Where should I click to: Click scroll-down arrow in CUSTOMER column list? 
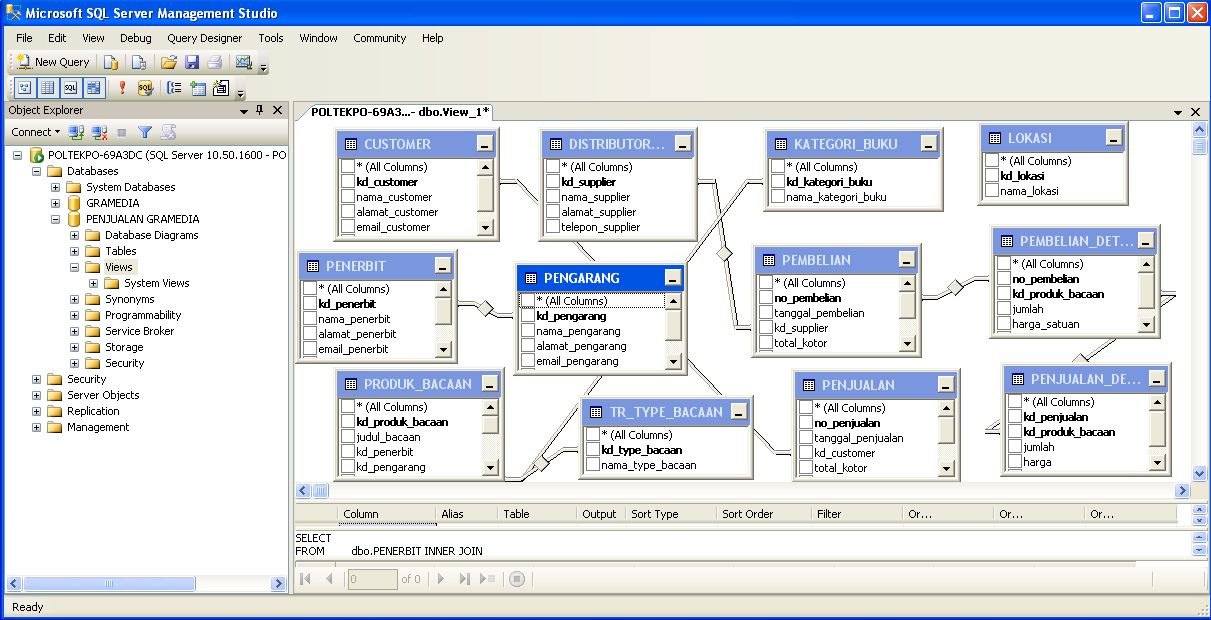click(485, 227)
